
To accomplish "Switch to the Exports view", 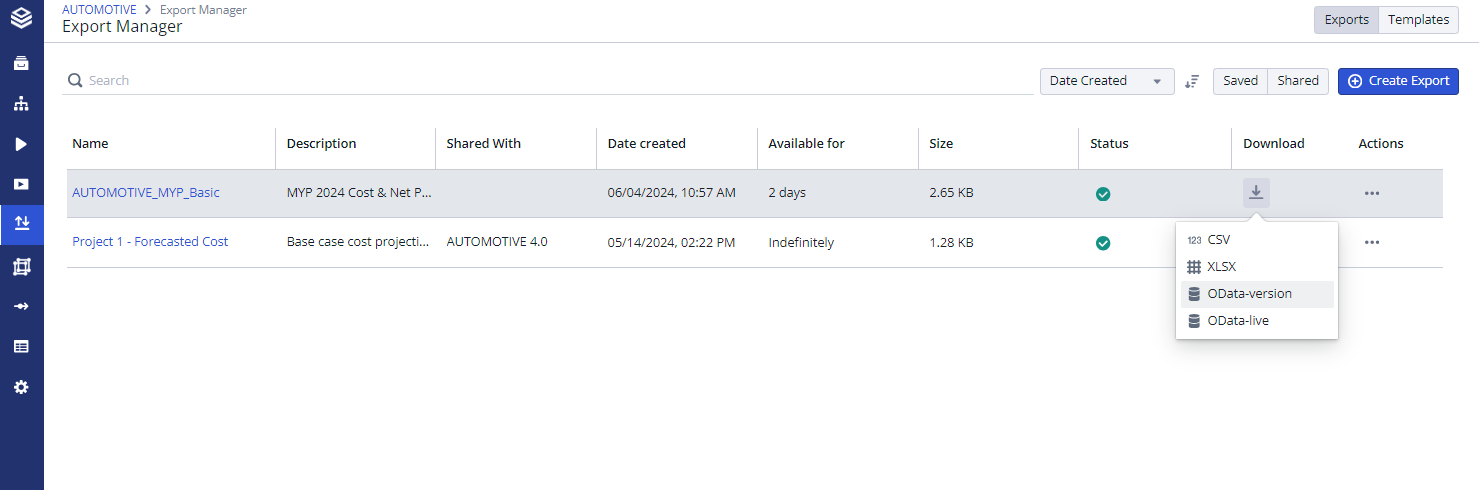I will pyautogui.click(x=1346, y=20).
